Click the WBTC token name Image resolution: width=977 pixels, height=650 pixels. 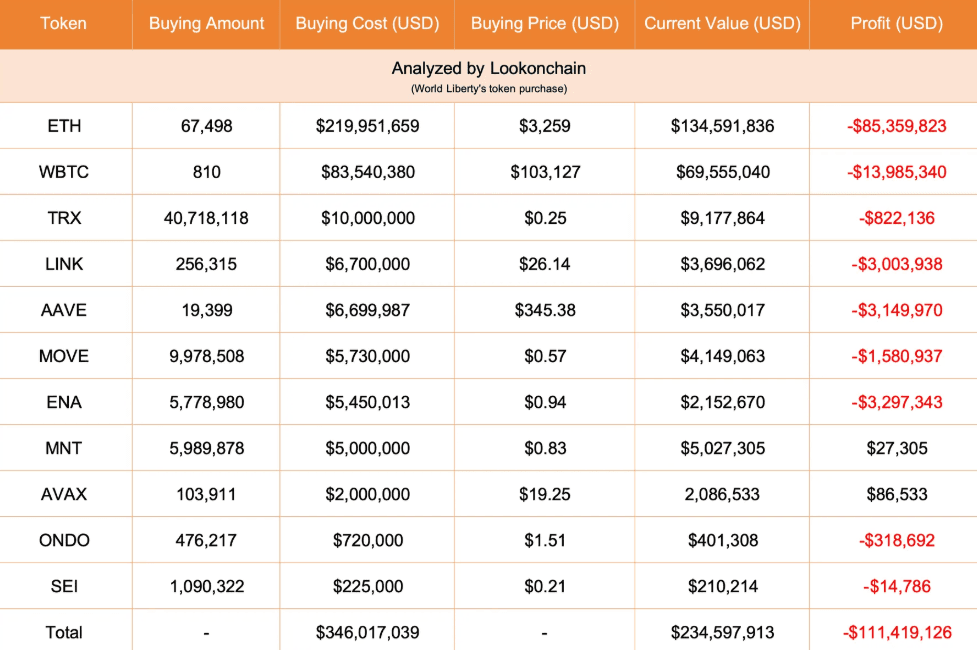coord(64,172)
